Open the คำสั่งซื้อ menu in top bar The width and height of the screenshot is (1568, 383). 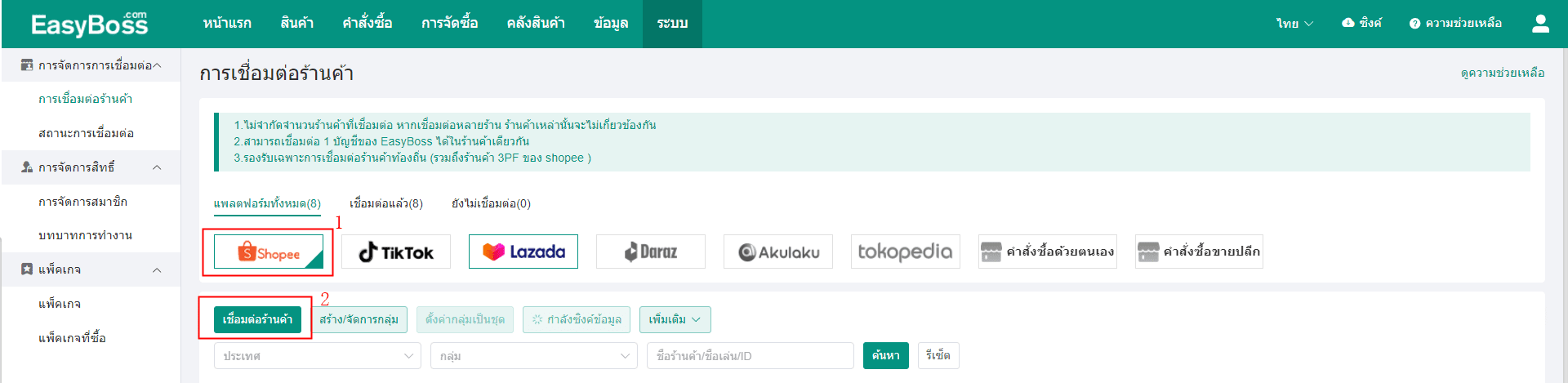click(367, 23)
